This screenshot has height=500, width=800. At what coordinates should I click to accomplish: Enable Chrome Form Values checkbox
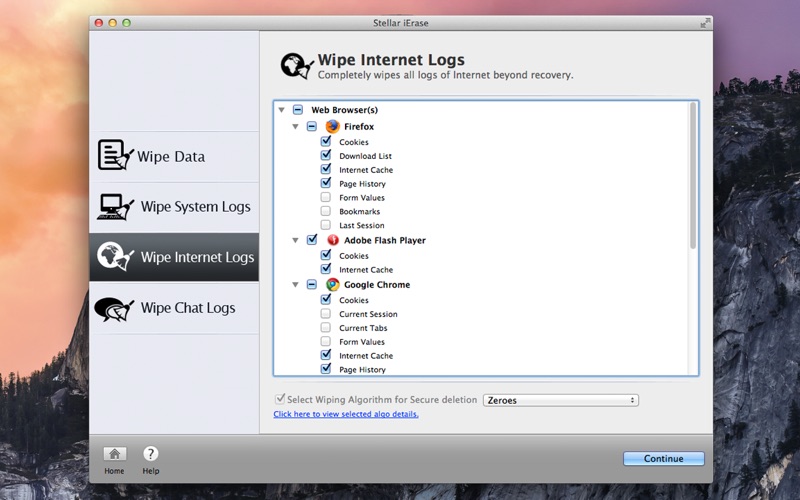coord(326,341)
